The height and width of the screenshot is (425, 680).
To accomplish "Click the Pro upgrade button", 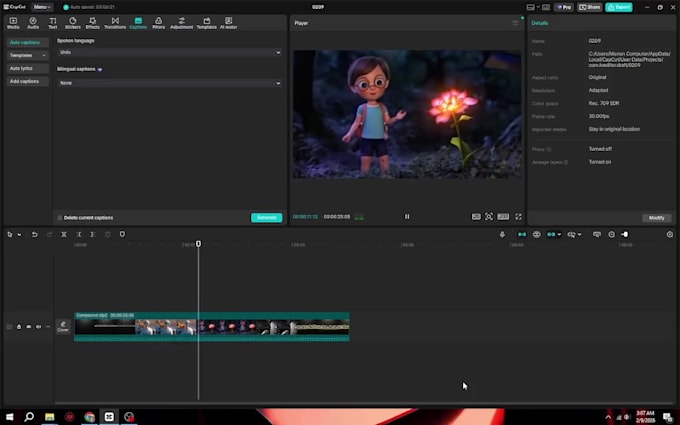I will coord(564,7).
